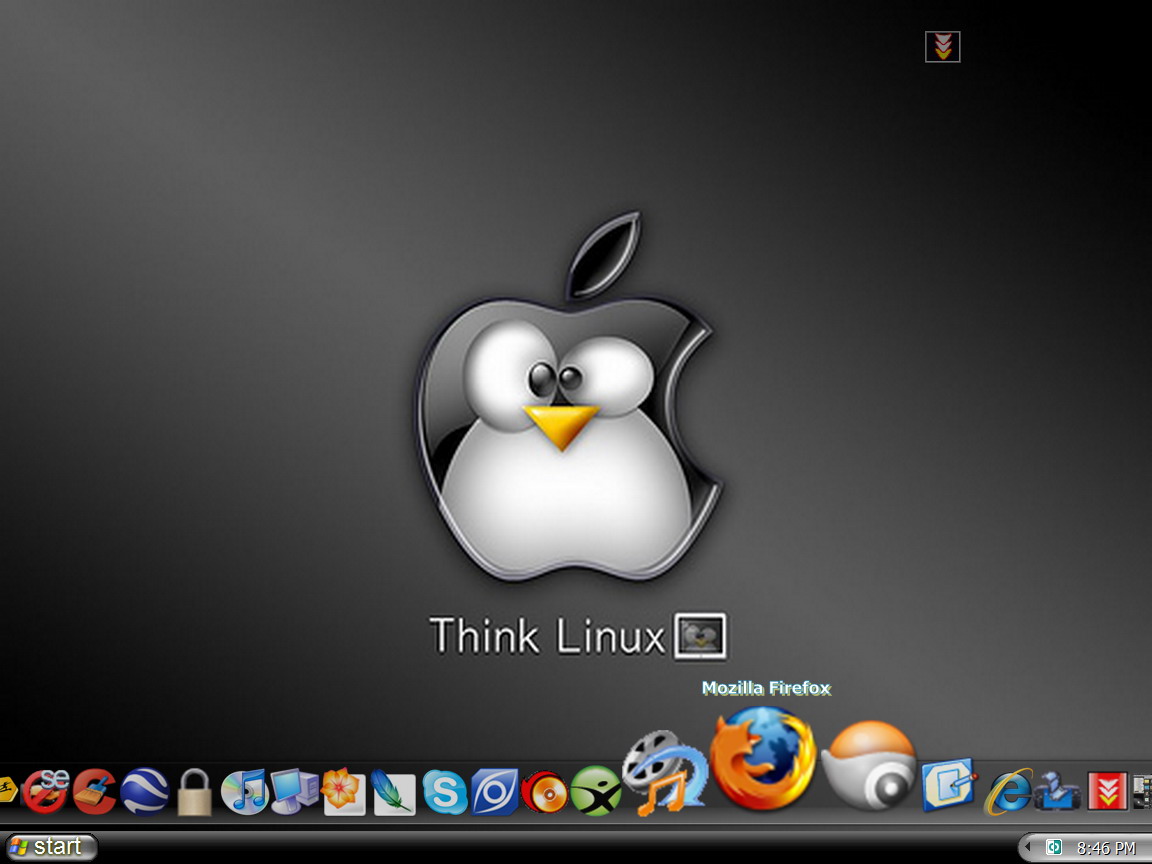Screen dimensions: 1152x864
Task: Click the Start button
Action: coord(50,846)
